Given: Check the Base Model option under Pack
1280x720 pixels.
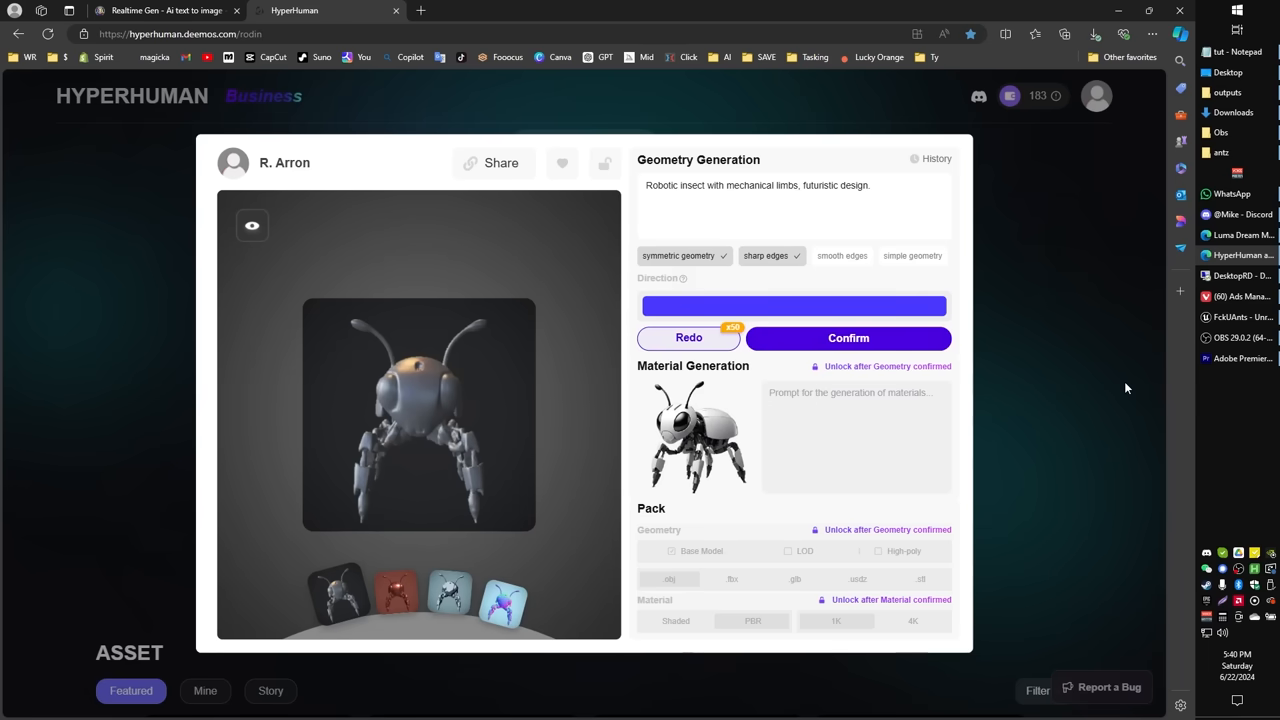Looking at the screenshot, I should click(672, 551).
